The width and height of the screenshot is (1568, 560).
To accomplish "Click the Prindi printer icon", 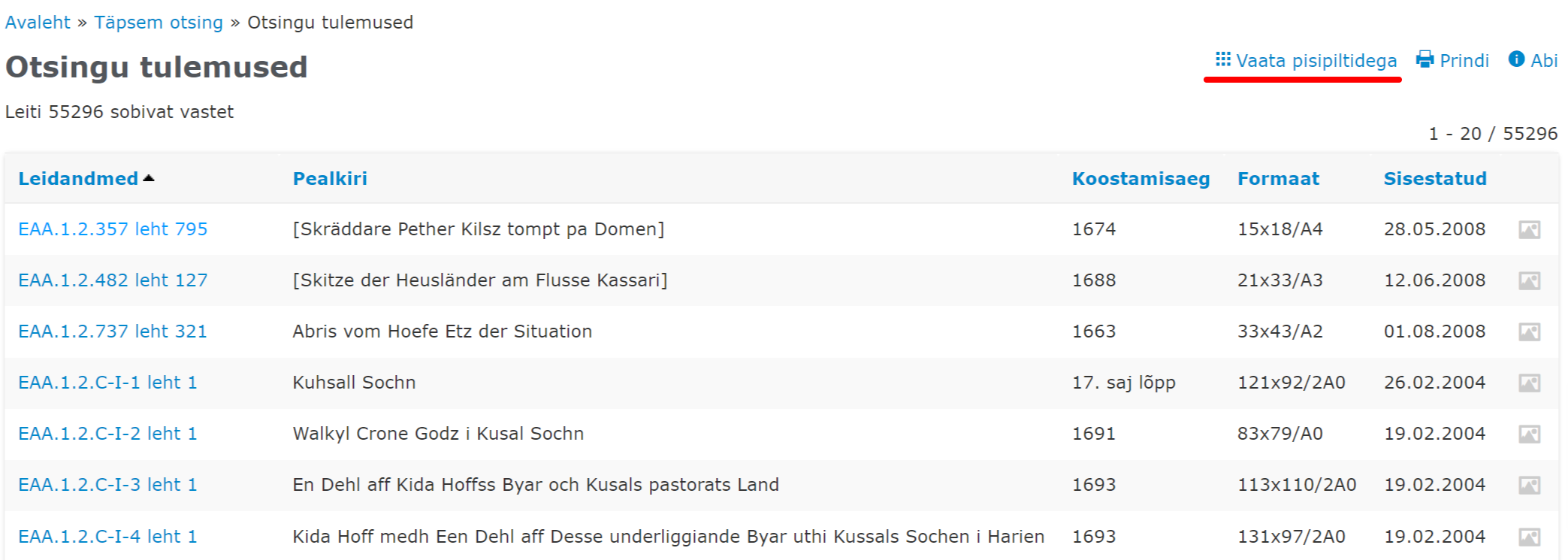I will 1424,60.
